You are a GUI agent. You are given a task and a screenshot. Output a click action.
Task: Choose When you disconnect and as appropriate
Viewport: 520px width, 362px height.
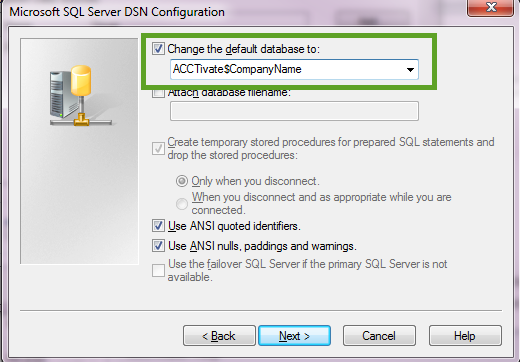182,204
